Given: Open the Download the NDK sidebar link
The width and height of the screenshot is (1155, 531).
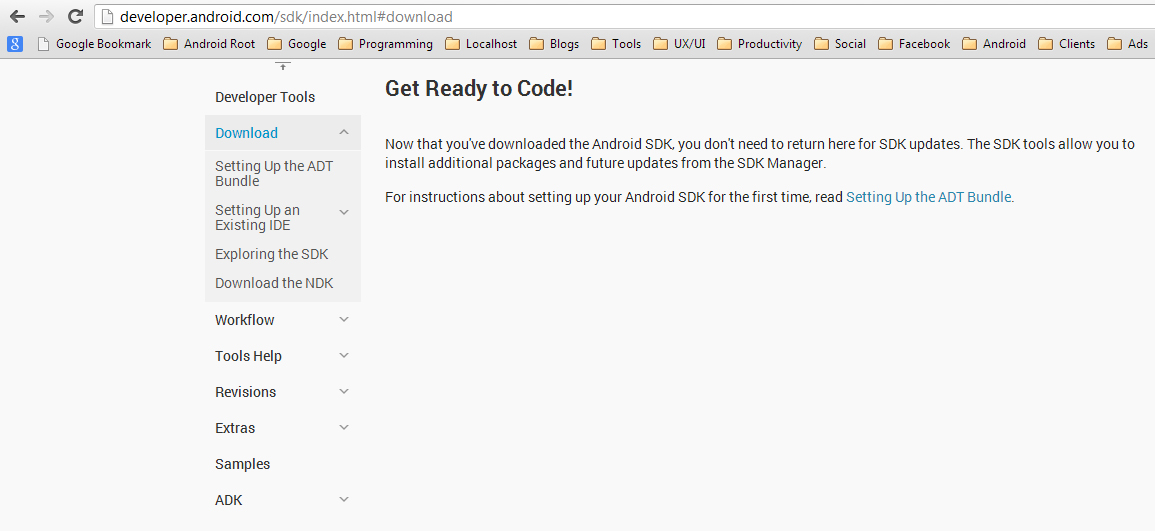Looking at the screenshot, I should [274, 283].
